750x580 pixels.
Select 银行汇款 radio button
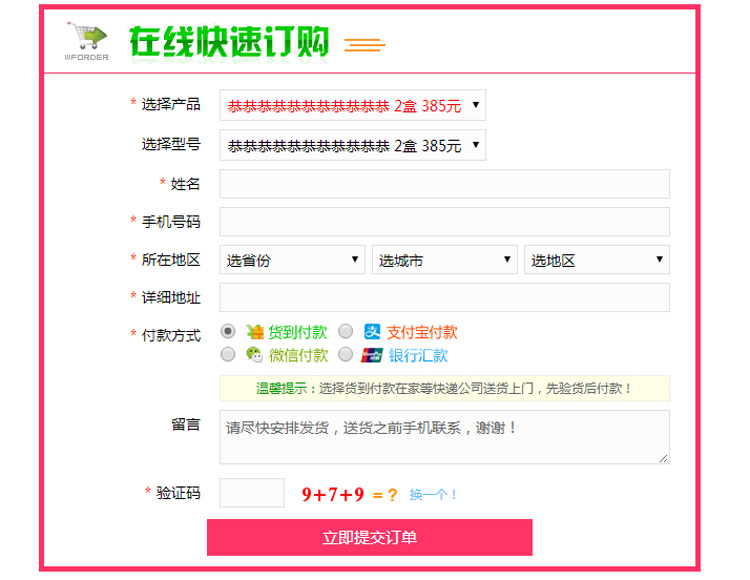(345, 354)
